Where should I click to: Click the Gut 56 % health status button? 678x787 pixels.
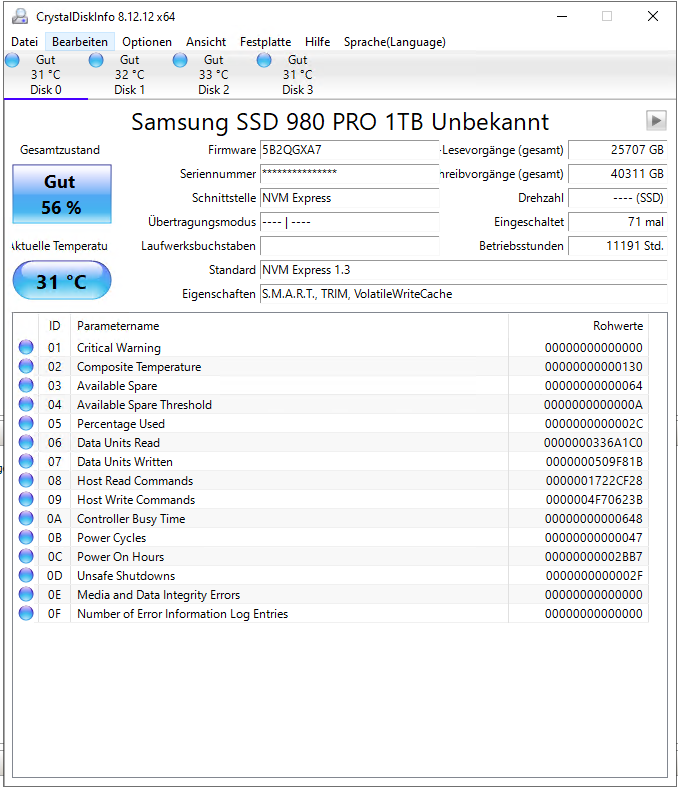click(62, 194)
